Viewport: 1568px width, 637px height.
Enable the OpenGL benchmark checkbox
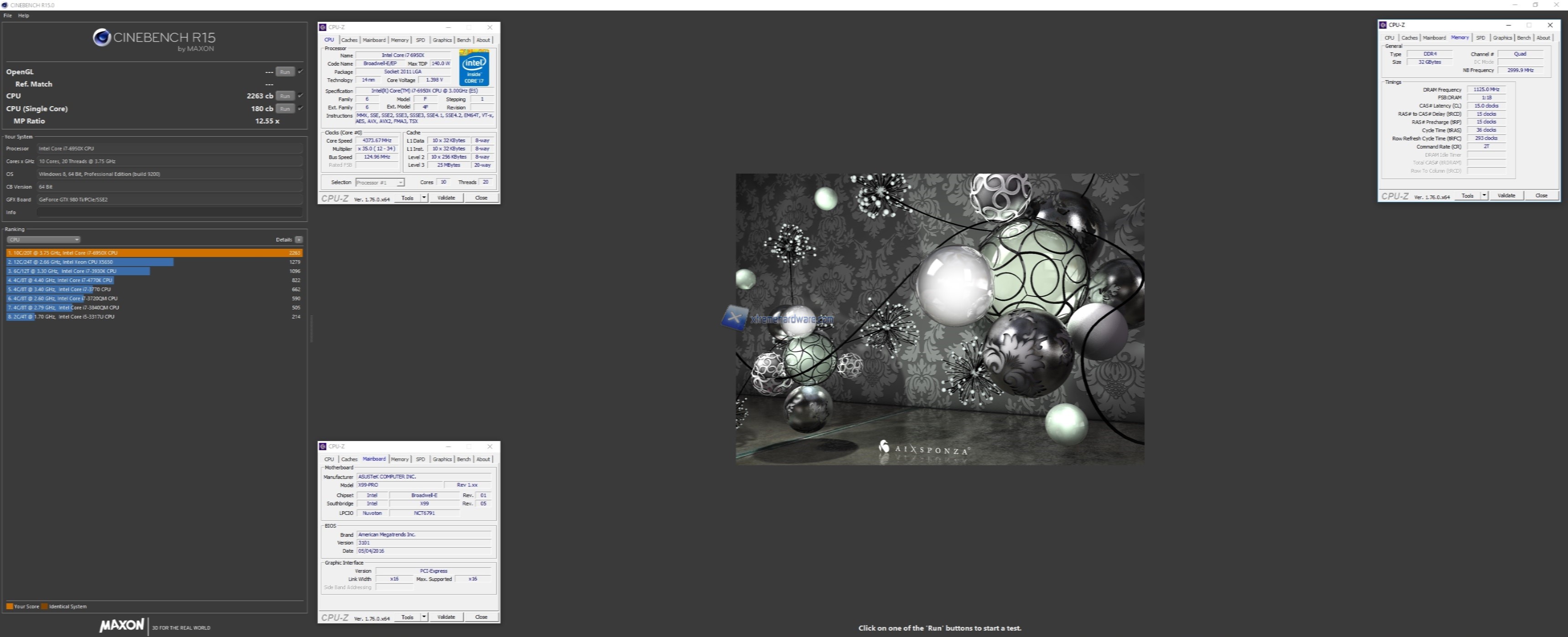pyautogui.click(x=301, y=71)
